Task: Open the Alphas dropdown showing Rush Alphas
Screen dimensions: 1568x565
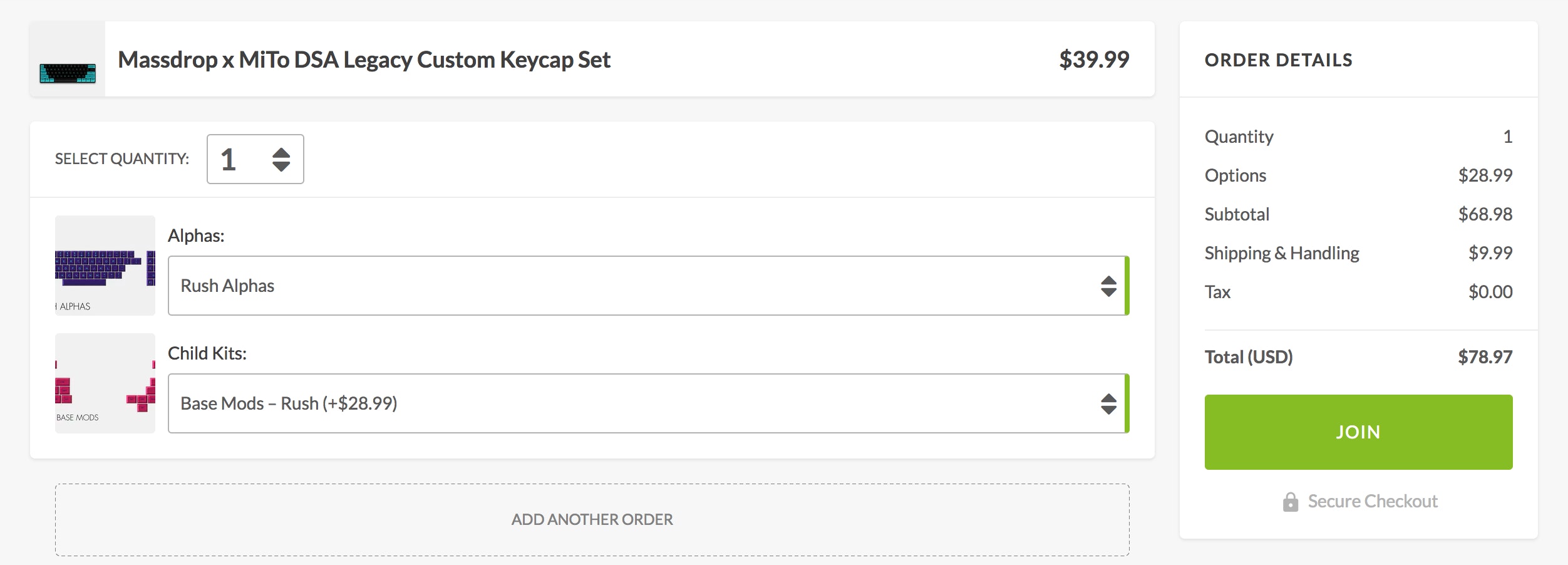Action: pyautogui.click(x=626, y=286)
